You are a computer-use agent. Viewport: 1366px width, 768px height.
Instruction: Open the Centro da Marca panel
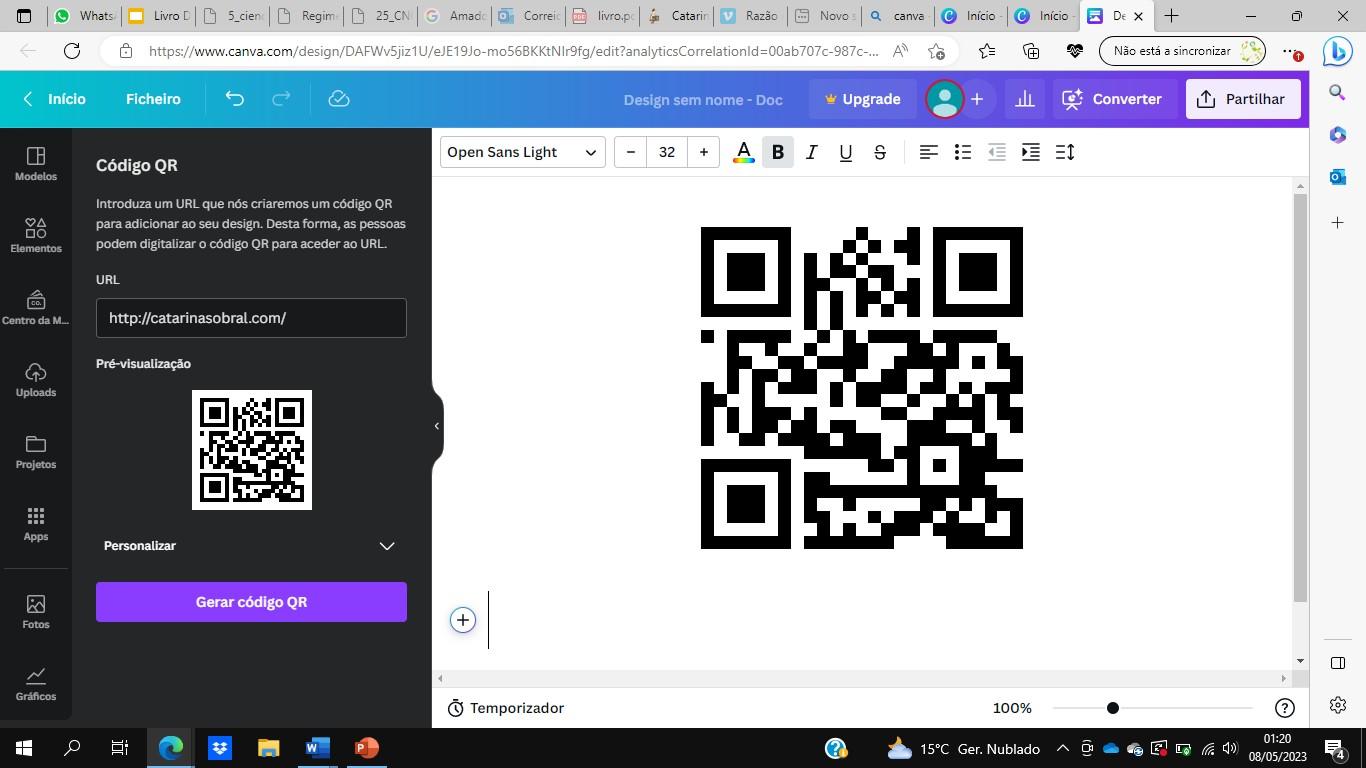click(36, 308)
